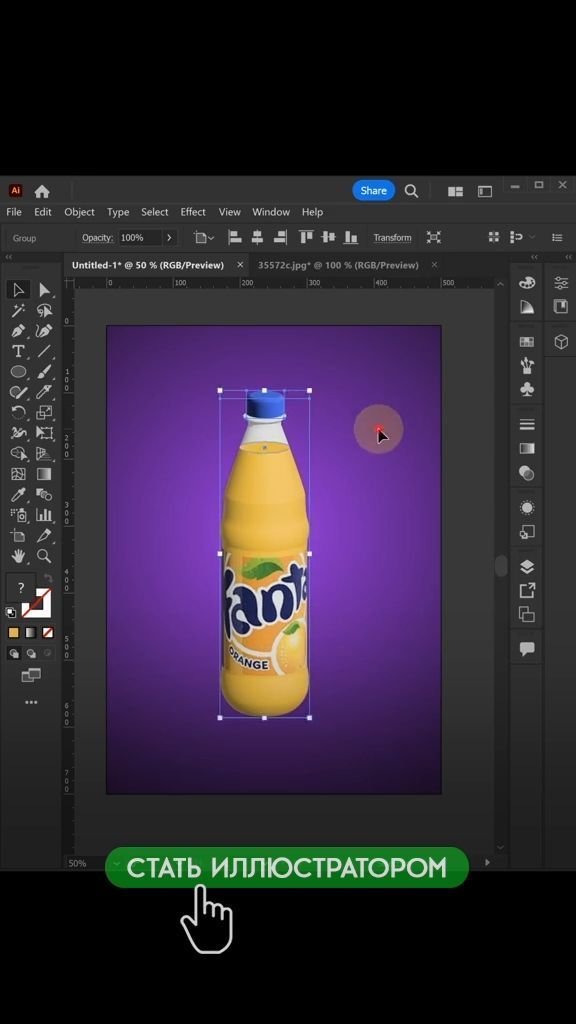The width and height of the screenshot is (576, 1024).
Task: Select the Zoom tool
Action: (x=44, y=556)
